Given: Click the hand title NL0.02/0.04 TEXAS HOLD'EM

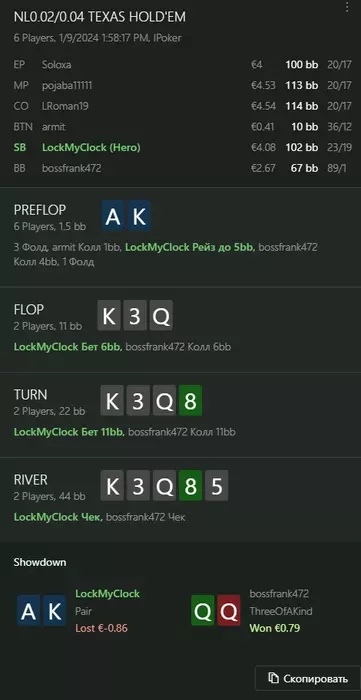Looking at the screenshot, I should (100, 17).
